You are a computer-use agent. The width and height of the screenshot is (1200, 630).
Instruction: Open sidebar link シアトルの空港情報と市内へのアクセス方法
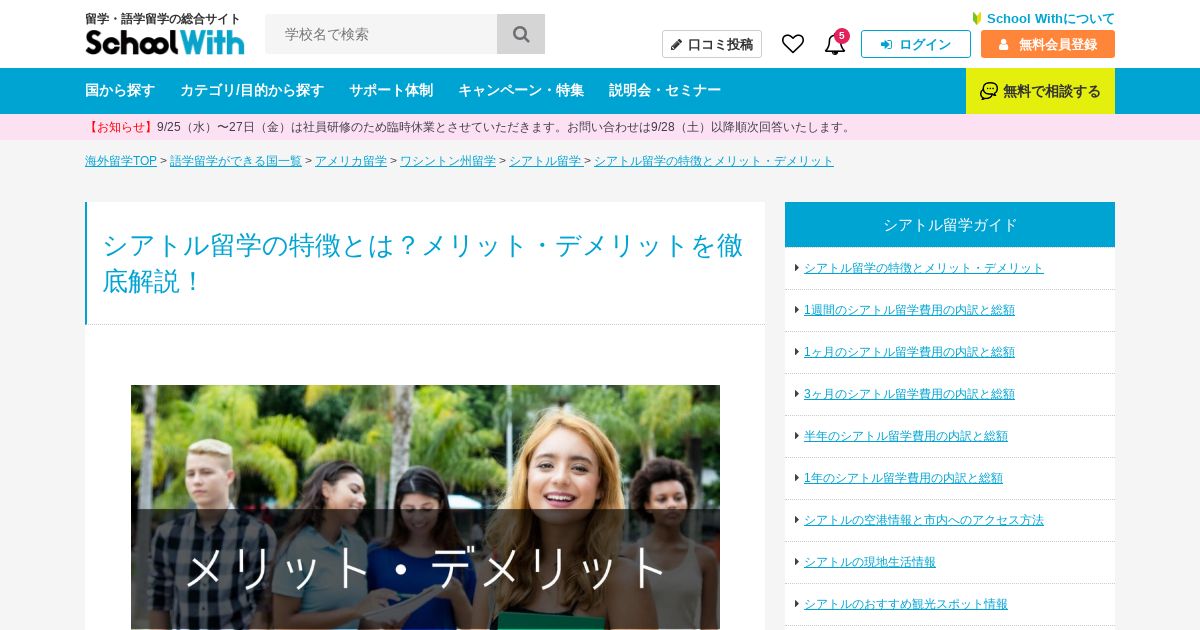pyautogui.click(x=924, y=520)
